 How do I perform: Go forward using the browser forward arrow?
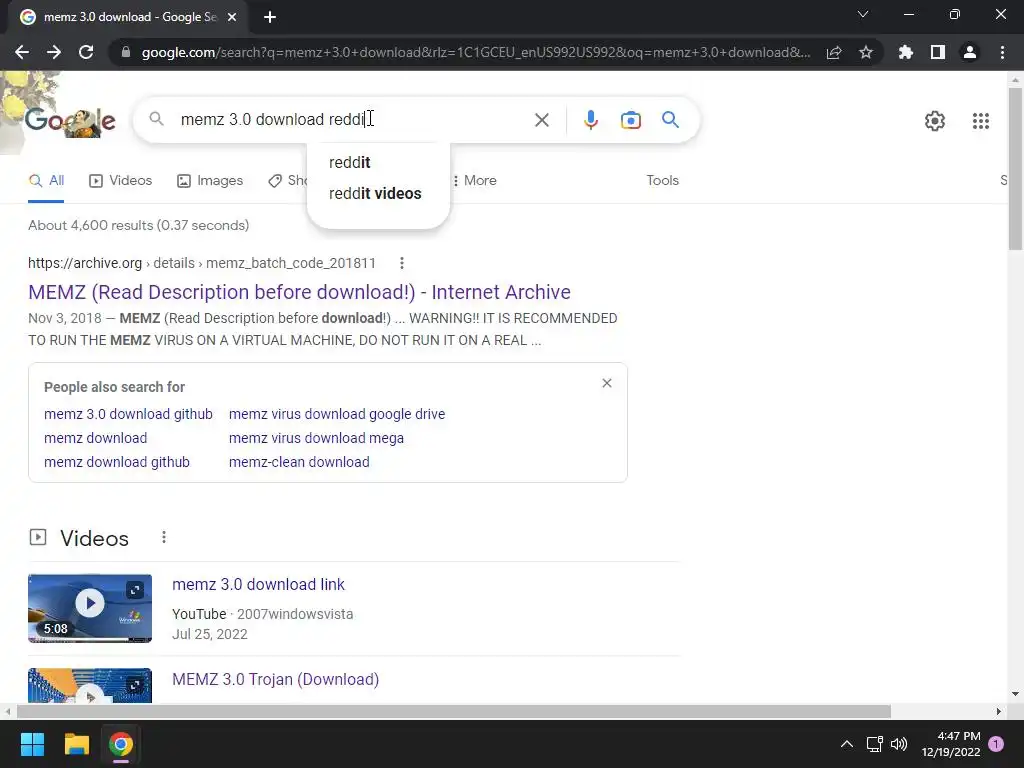[x=54, y=52]
